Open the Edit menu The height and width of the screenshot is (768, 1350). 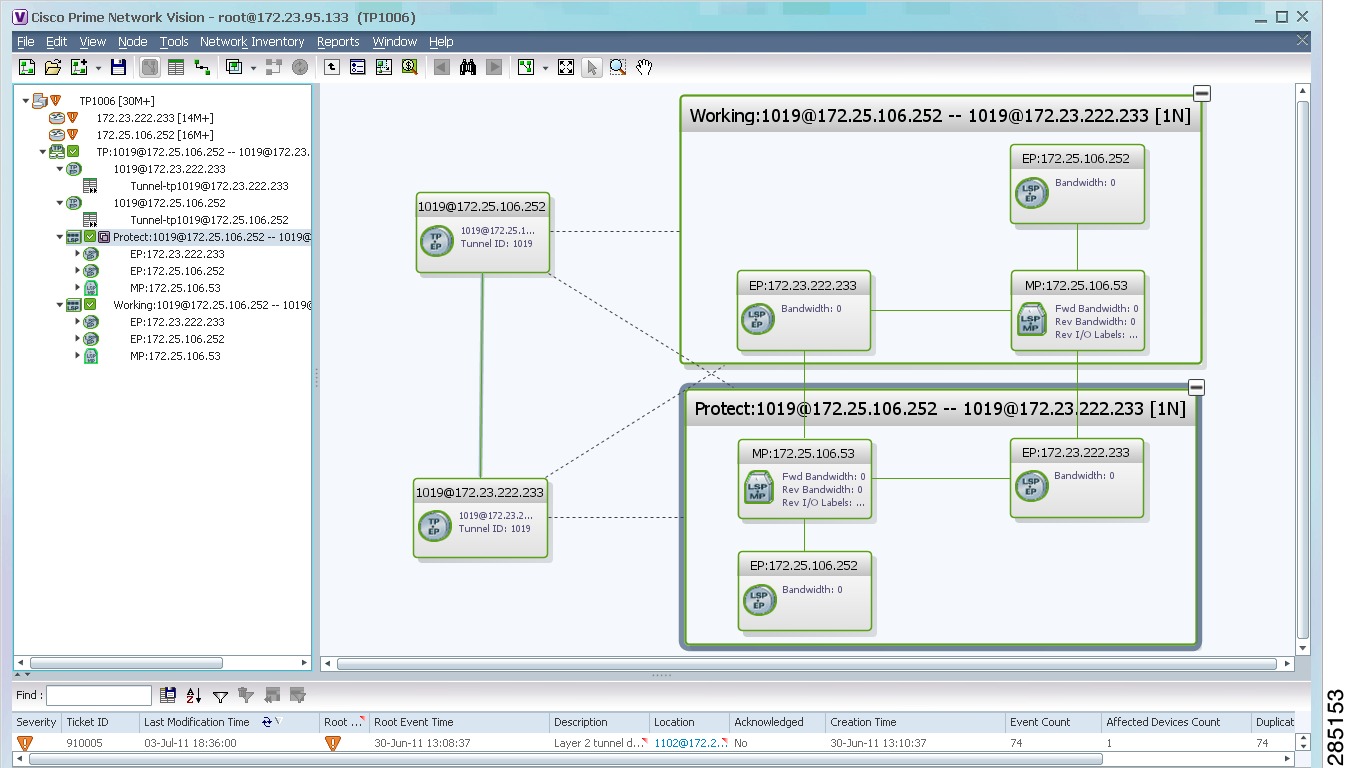(57, 42)
